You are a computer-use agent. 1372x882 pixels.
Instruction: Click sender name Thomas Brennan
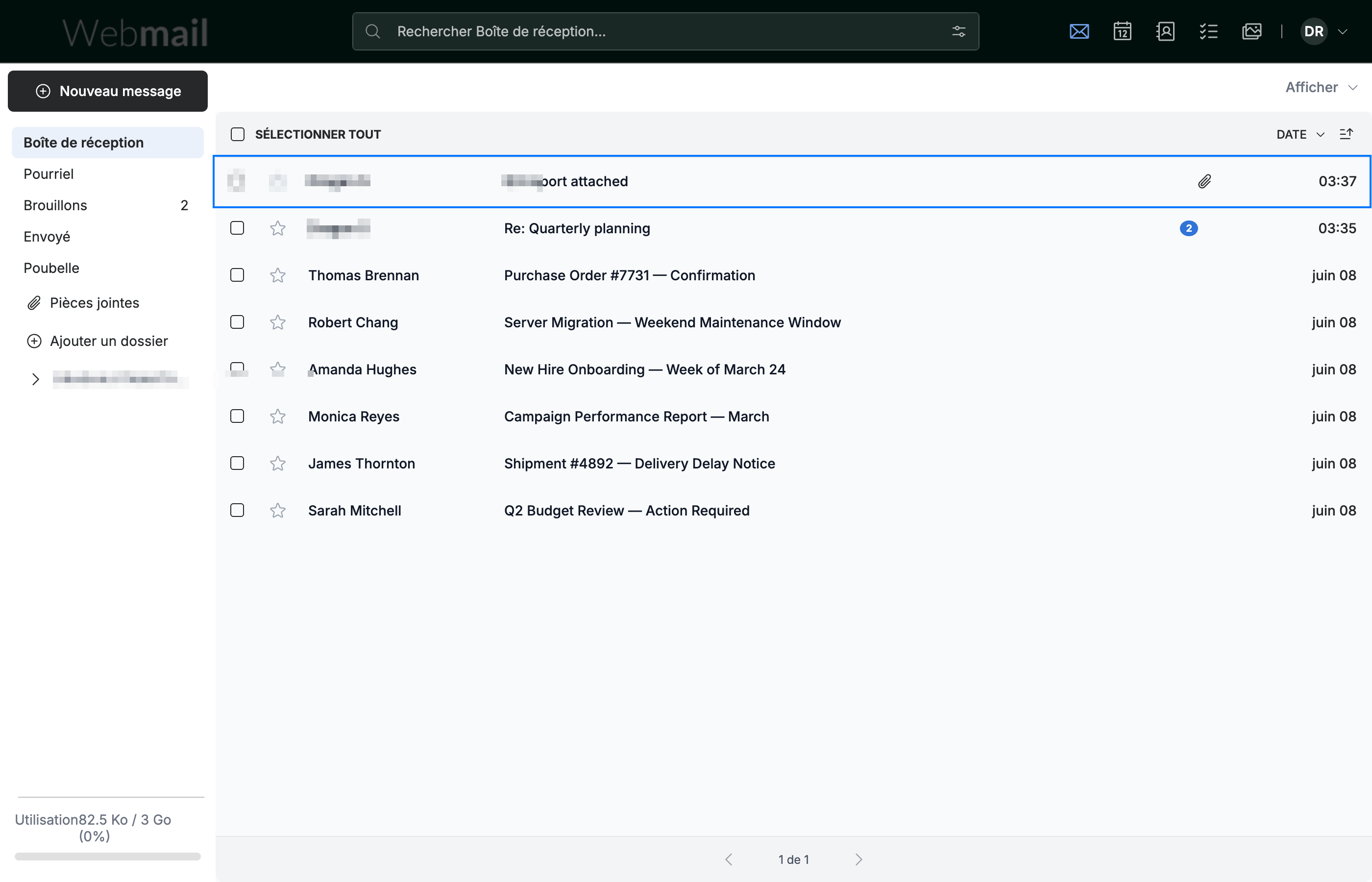pos(364,275)
